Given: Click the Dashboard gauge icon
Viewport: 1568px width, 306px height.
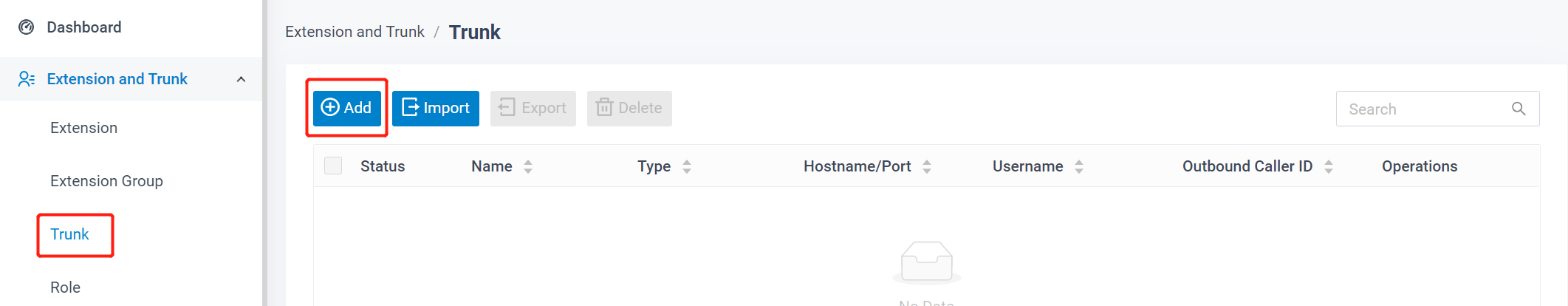Looking at the screenshot, I should tap(27, 27).
